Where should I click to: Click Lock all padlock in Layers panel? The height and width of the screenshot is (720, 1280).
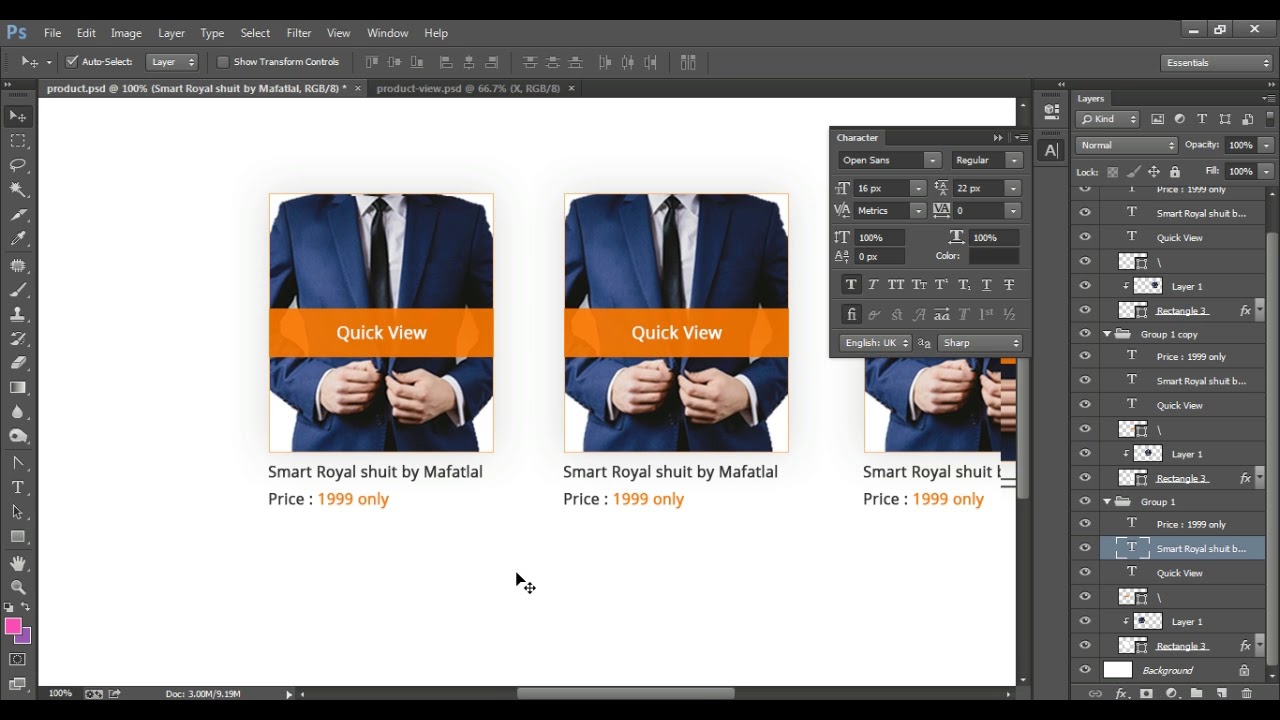[1175, 172]
